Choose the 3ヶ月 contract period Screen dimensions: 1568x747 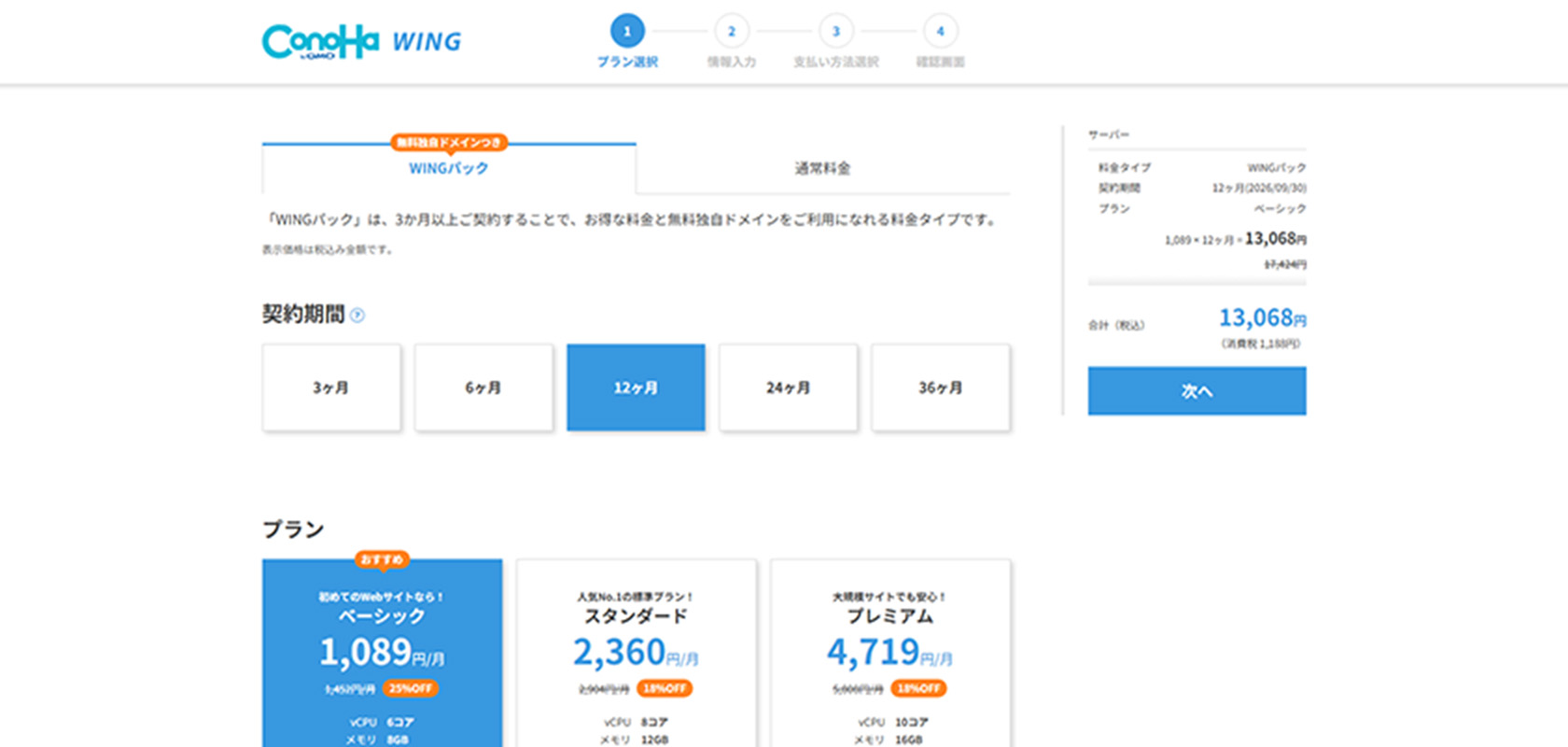(331, 388)
